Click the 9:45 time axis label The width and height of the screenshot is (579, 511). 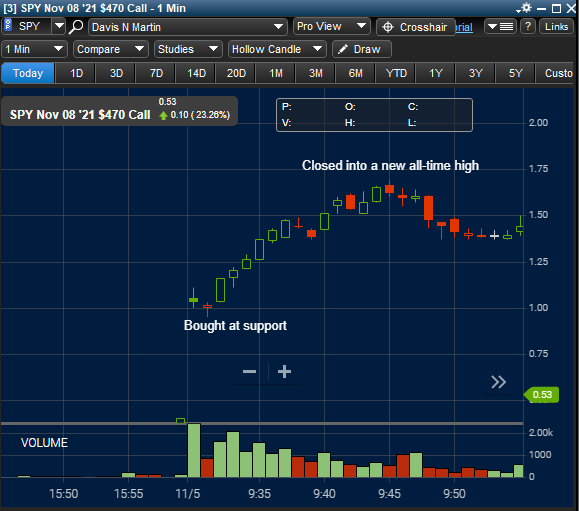(389, 494)
